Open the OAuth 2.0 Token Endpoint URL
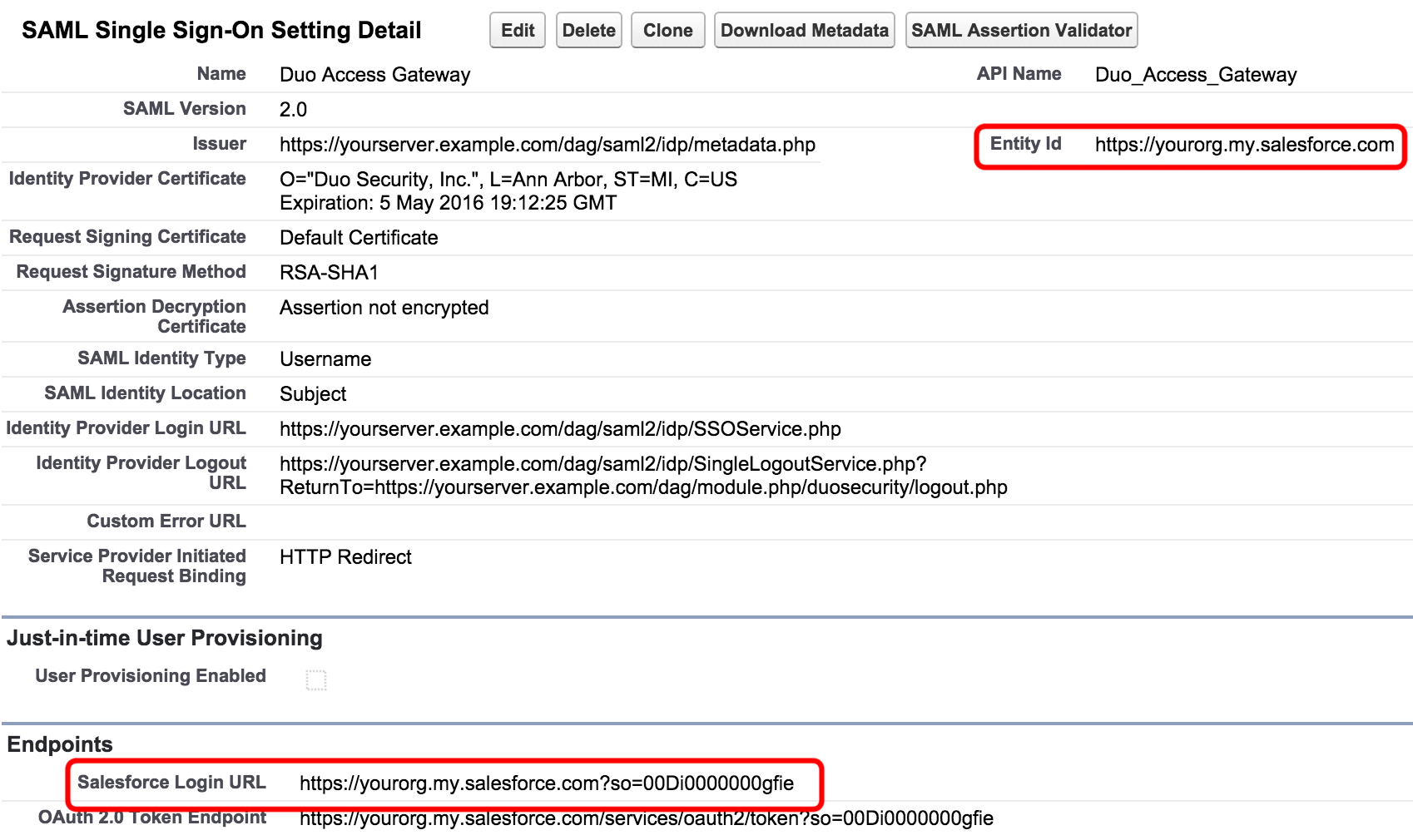 647,818
